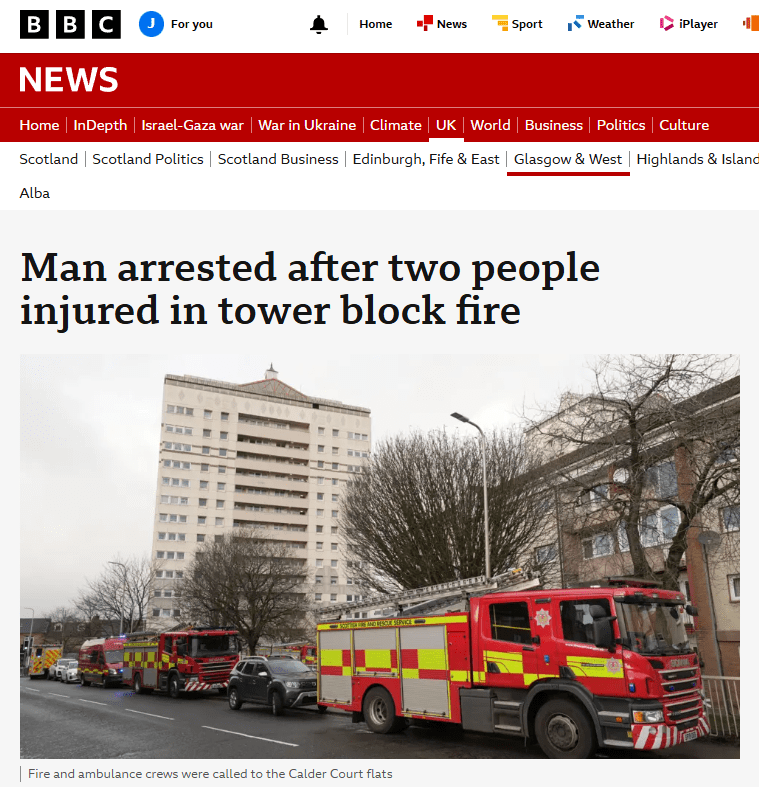This screenshot has height=787, width=759.
Task: Select War in Ukraine section
Action: [307, 125]
